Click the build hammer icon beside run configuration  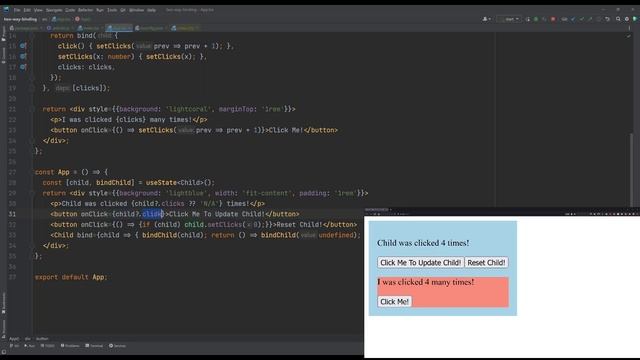pyautogui.click(x=528, y=19)
